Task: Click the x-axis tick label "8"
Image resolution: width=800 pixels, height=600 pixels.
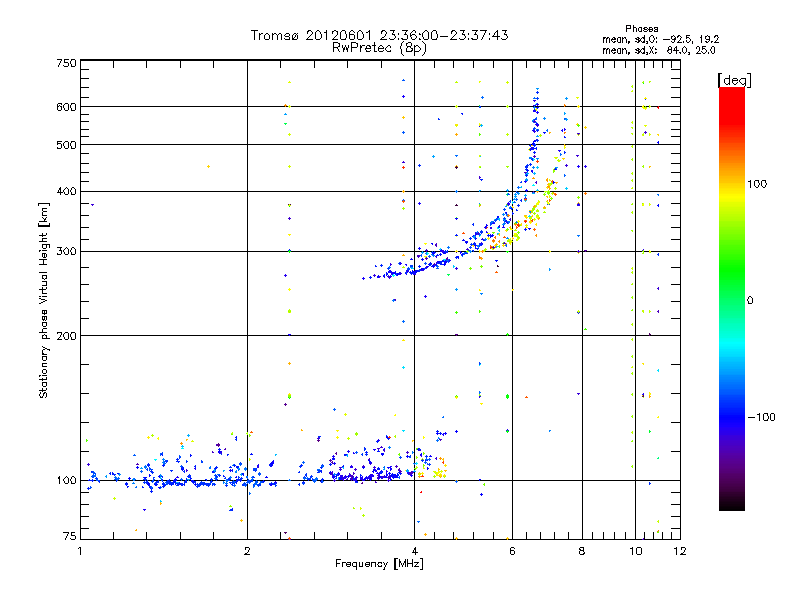Action: click(x=582, y=551)
